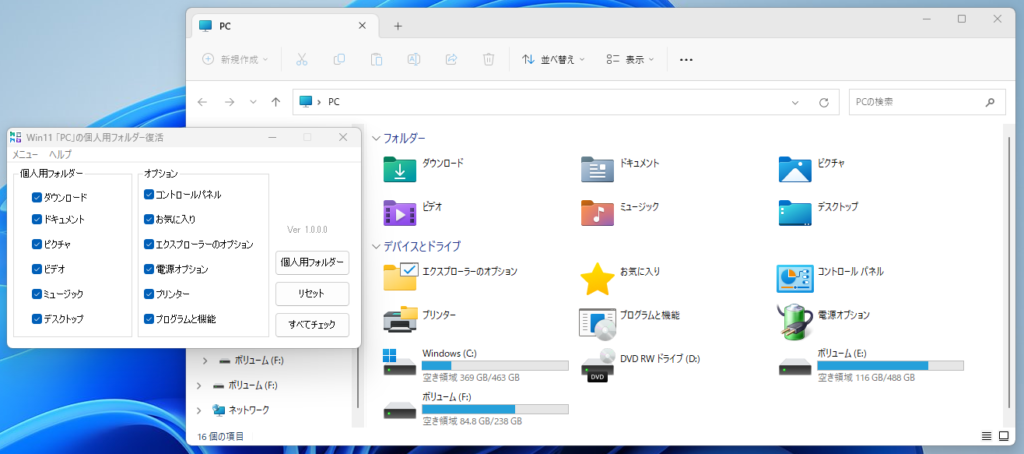Select the プリンター icon in Explorer

400,320
